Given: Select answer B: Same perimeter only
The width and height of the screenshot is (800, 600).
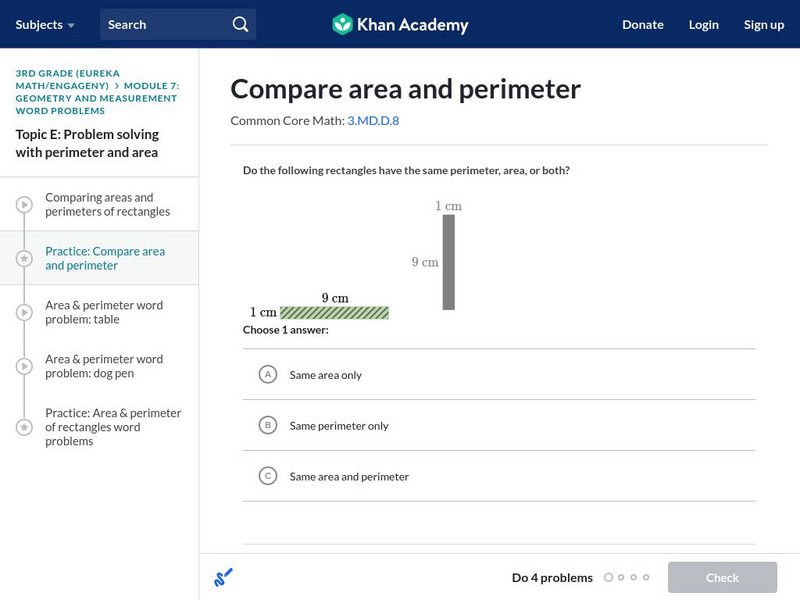Looking at the screenshot, I should (x=267, y=425).
